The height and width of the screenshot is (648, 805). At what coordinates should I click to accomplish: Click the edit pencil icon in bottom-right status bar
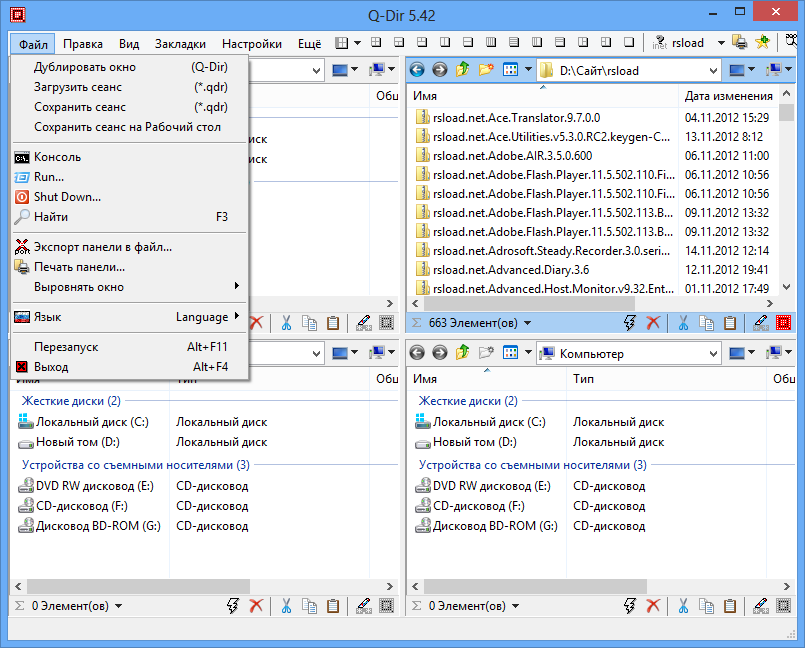tap(760, 606)
